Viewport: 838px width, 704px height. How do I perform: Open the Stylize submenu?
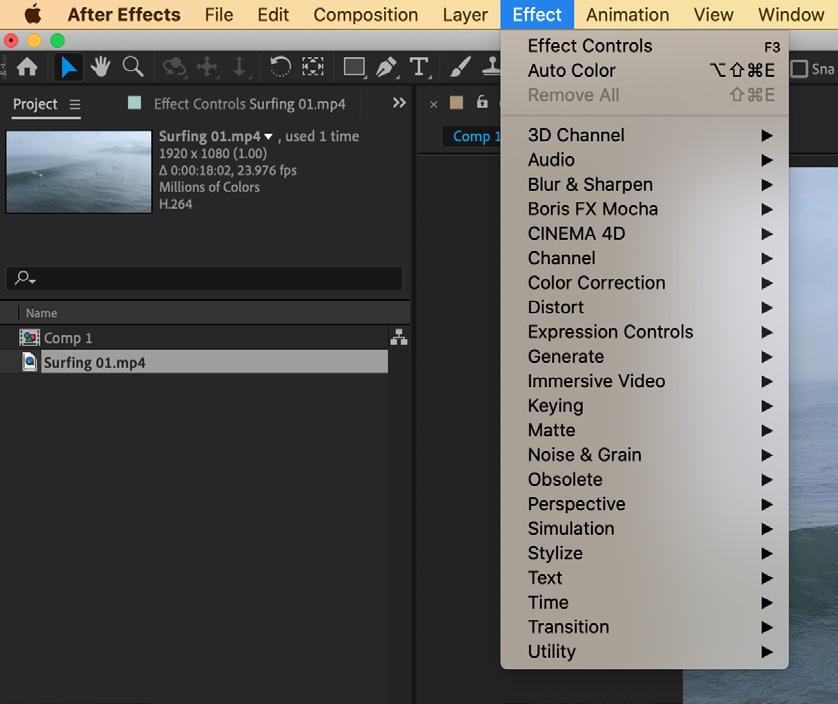(645, 553)
